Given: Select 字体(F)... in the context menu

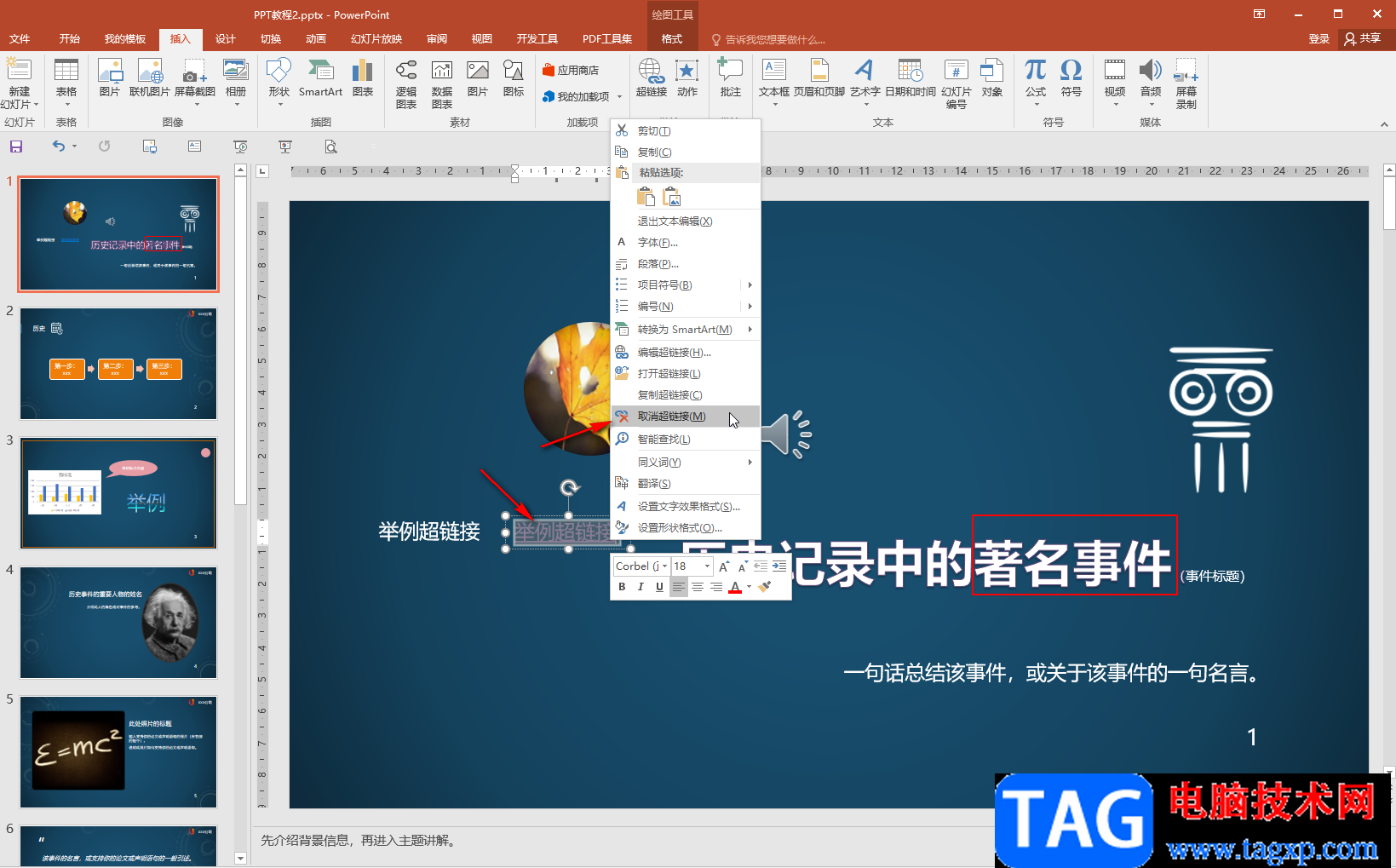Looking at the screenshot, I should [686, 242].
